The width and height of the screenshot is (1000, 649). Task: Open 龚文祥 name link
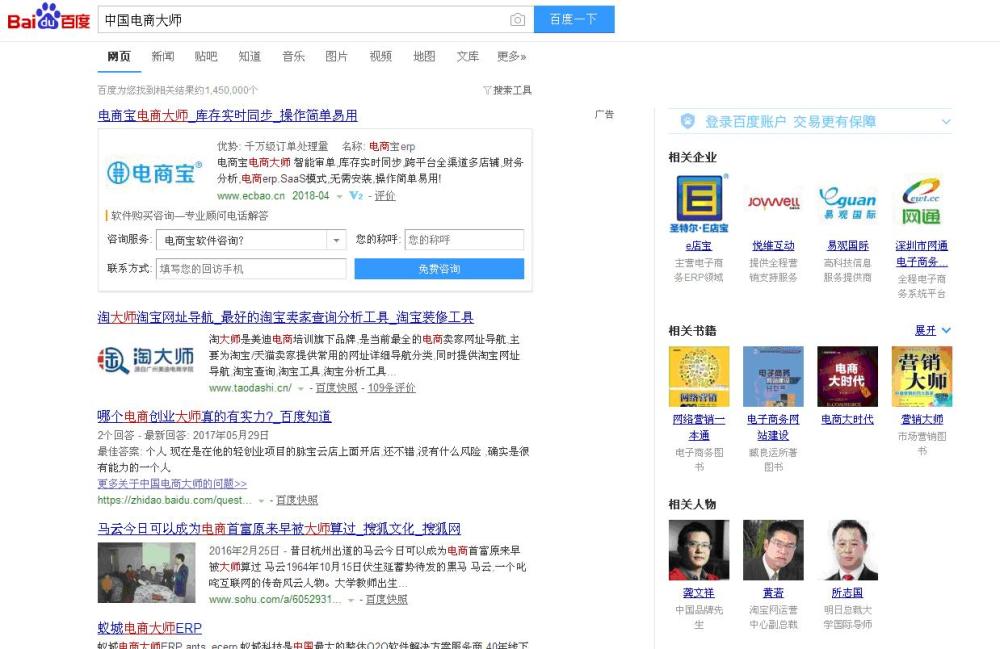click(699, 592)
